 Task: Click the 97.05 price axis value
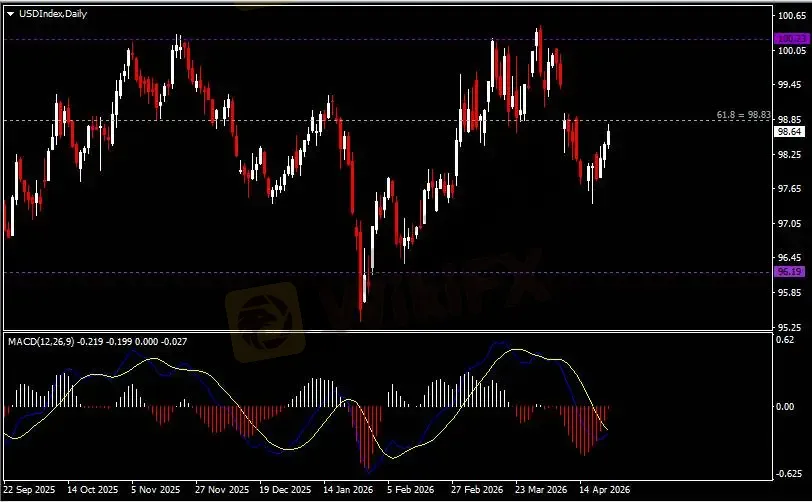pyautogui.click(x=790, y=223)
